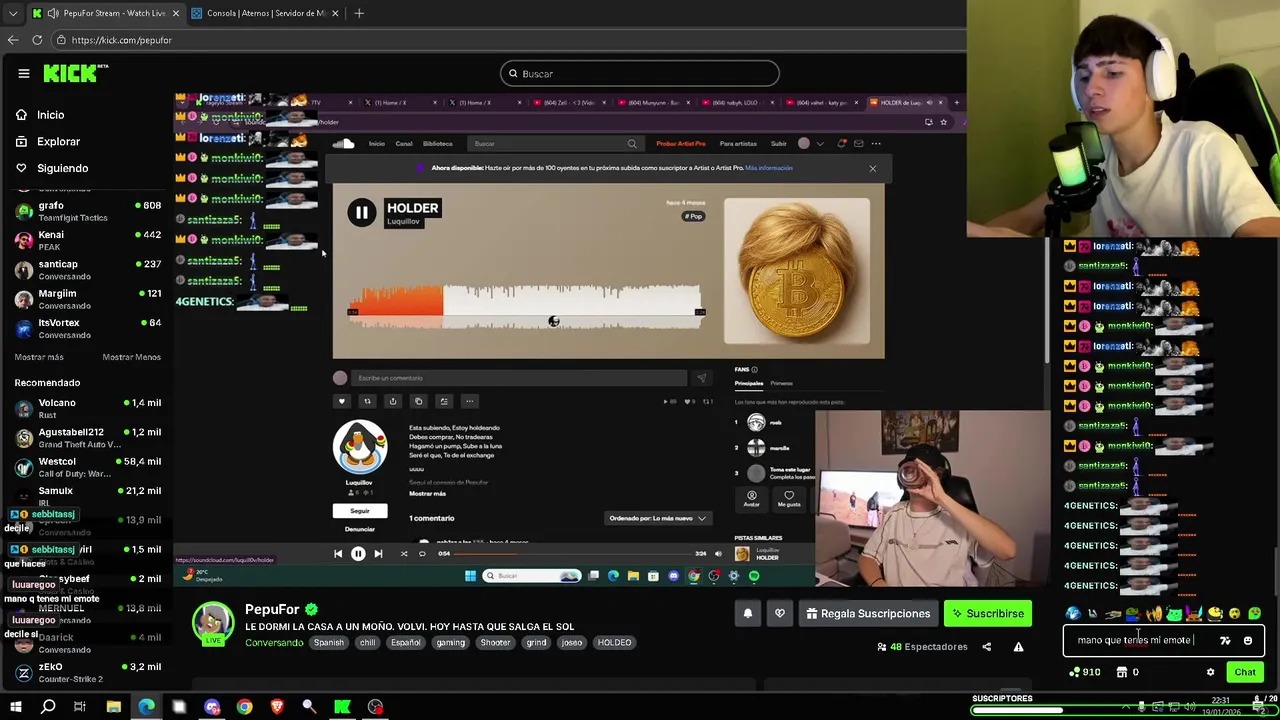1280x720 pixels.
Task: Open Siguiendo in Kick sidebar
Action: click(51, 168)
